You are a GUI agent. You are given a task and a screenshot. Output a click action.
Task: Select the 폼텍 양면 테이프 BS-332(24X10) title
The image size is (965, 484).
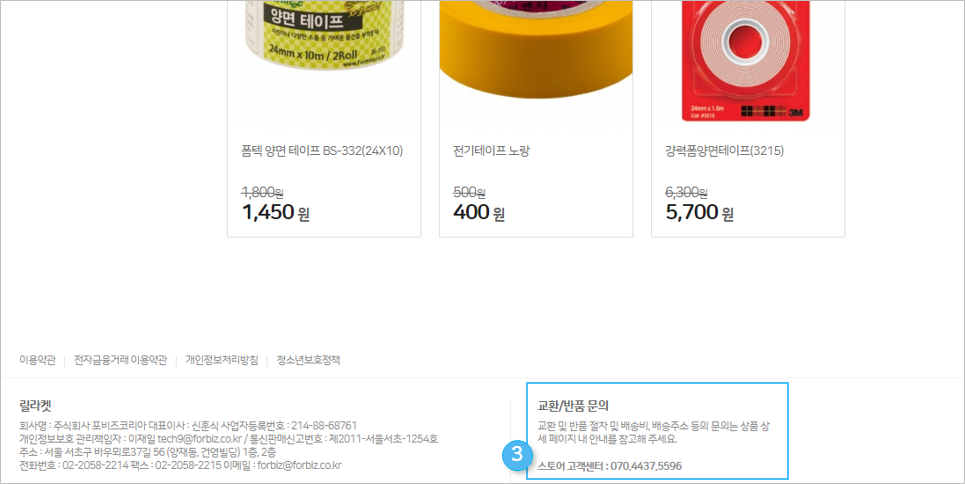tap(322, 151)
